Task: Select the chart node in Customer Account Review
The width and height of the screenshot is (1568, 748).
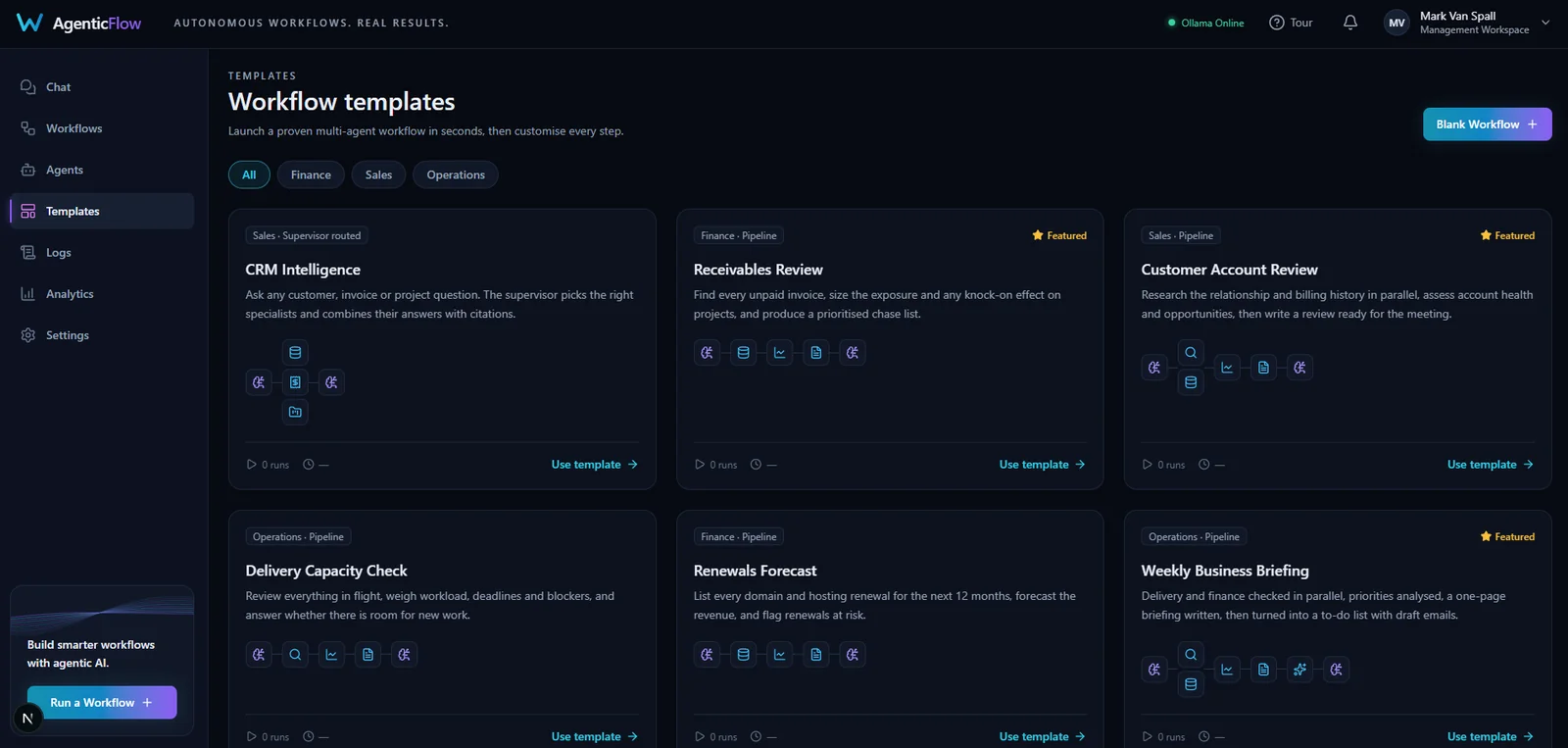Action: (1227, 368)
